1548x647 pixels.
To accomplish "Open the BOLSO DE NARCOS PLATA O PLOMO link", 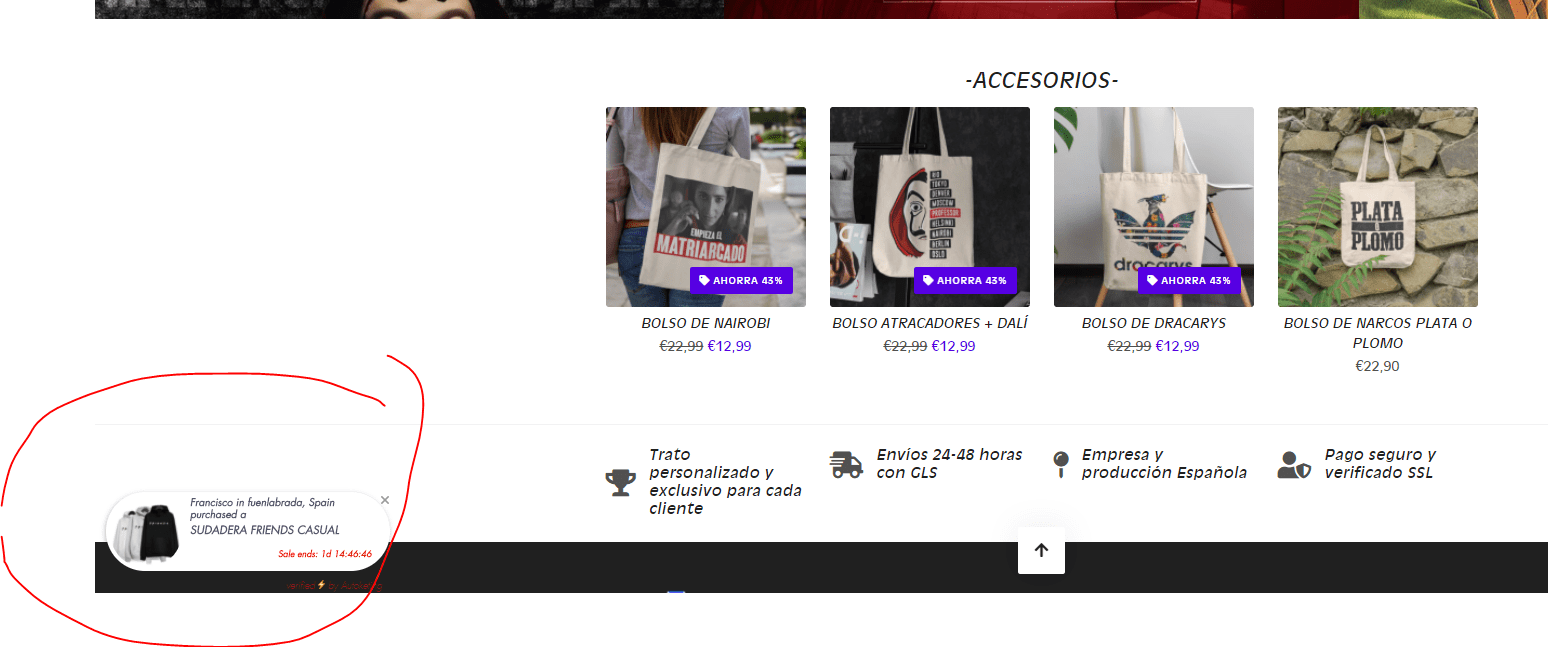I will (x=1378, y=333).
